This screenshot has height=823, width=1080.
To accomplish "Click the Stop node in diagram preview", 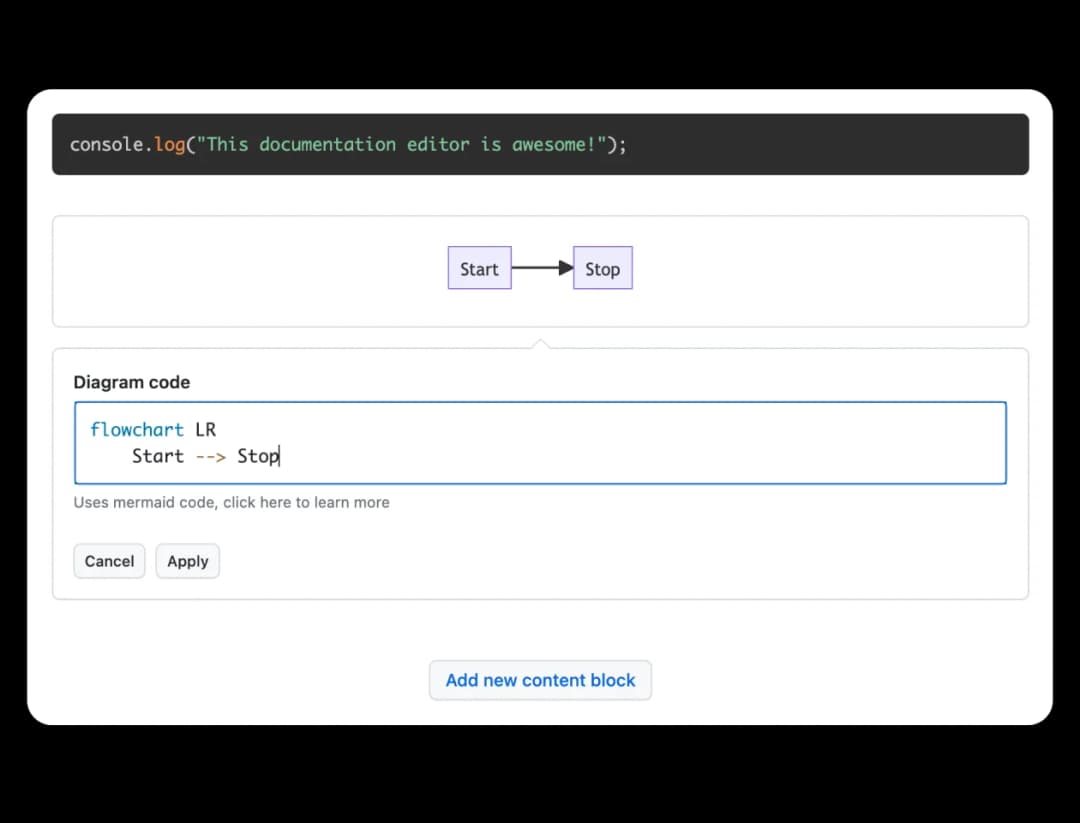I will pos(603,268).
